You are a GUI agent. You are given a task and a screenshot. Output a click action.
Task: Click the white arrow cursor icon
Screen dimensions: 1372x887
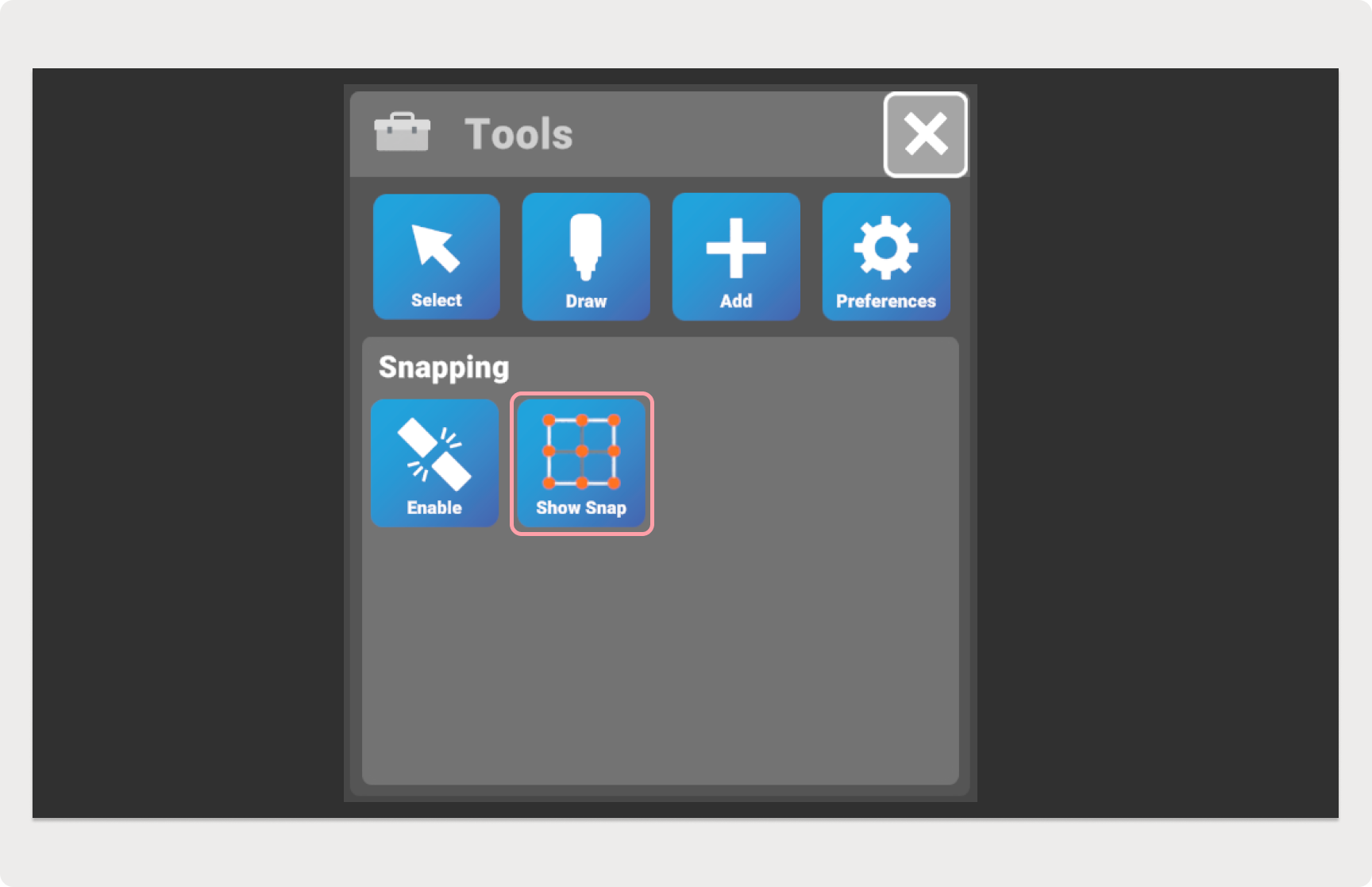click(x=435, y=248)
